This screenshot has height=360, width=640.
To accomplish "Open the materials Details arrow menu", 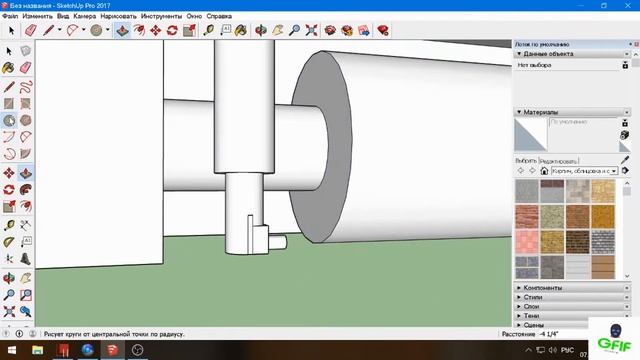I will (625, 171).
